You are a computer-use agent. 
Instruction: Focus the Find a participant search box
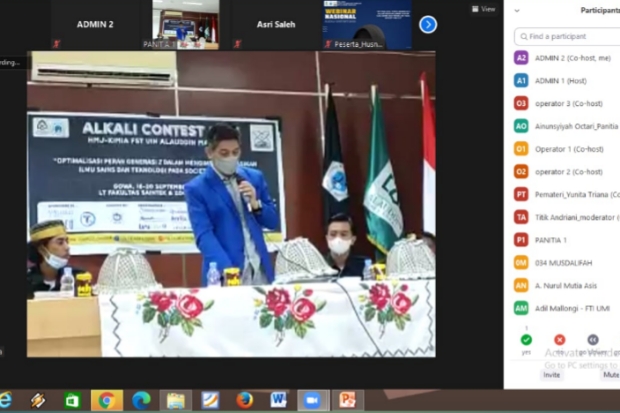pos(567,36)
